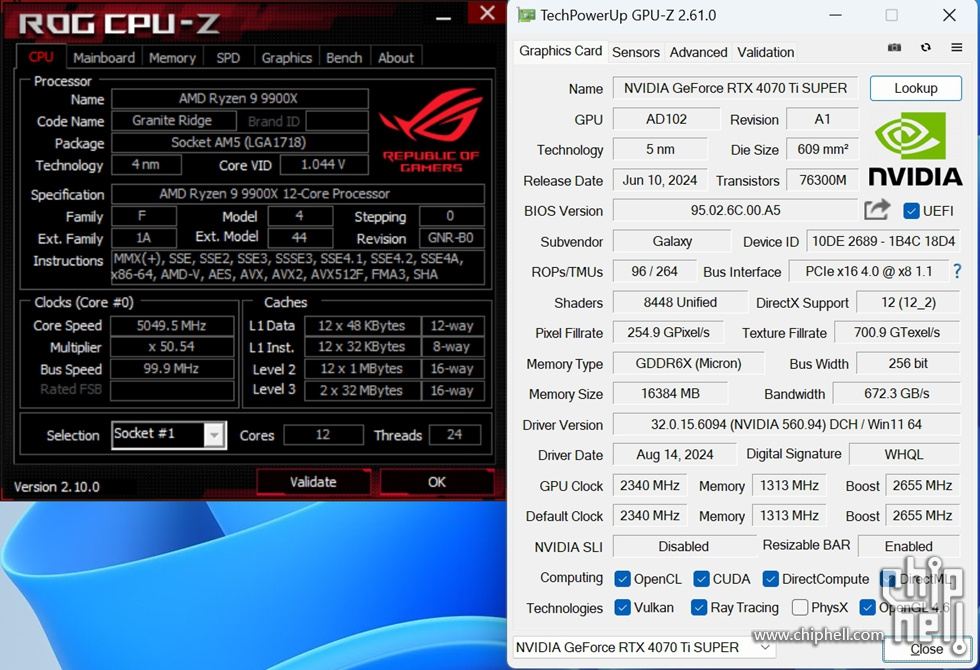980x670 pixels.
Task: Click the Cores value 12
Action: 323,435
